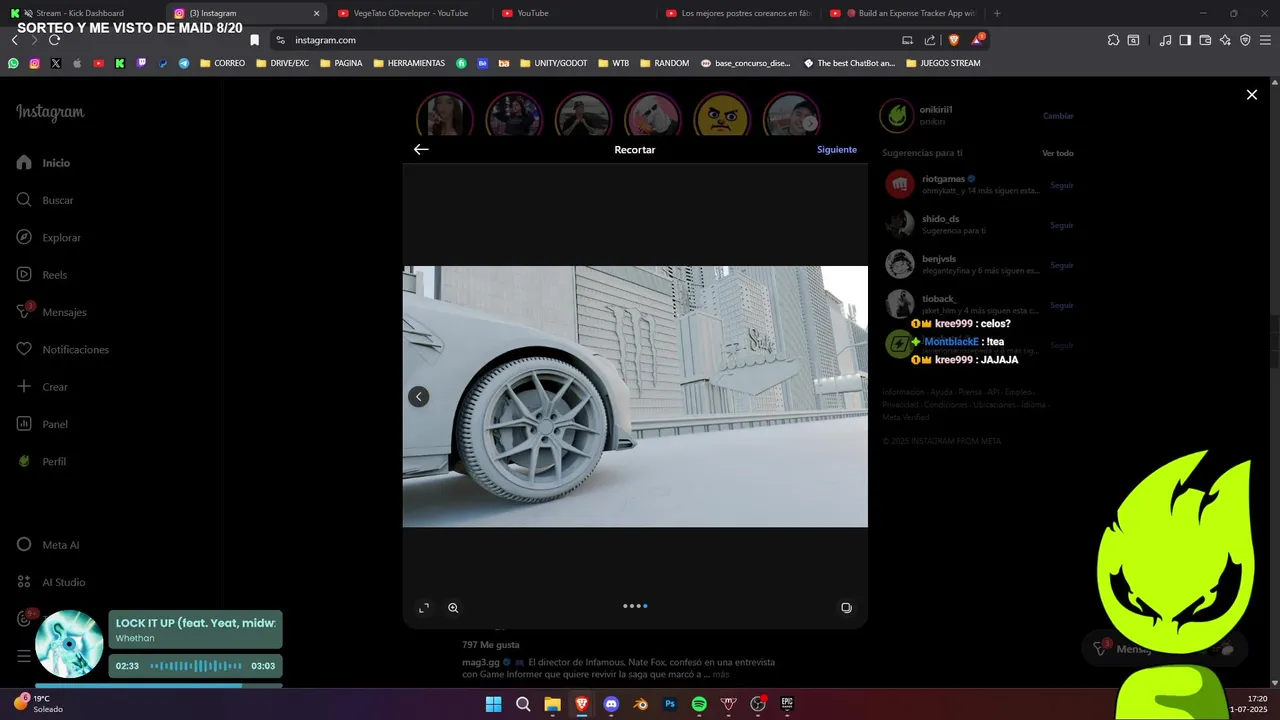Click the Instagram logo wordmark
1280x720 pixels.
[x=50, y=113]
